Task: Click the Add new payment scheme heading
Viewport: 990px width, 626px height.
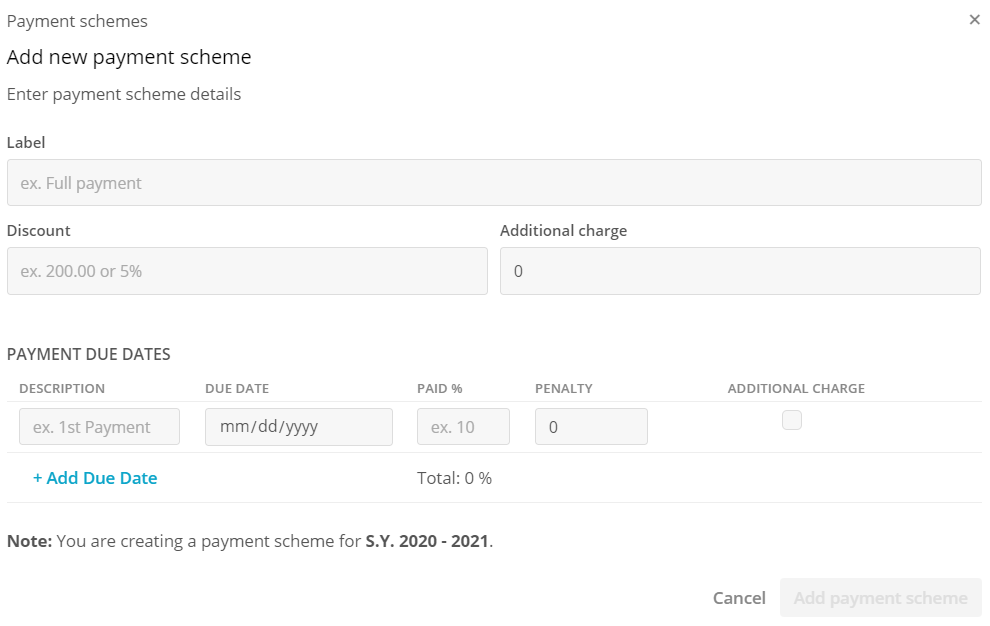Action: pyautogui.click(x=129, y=57)
